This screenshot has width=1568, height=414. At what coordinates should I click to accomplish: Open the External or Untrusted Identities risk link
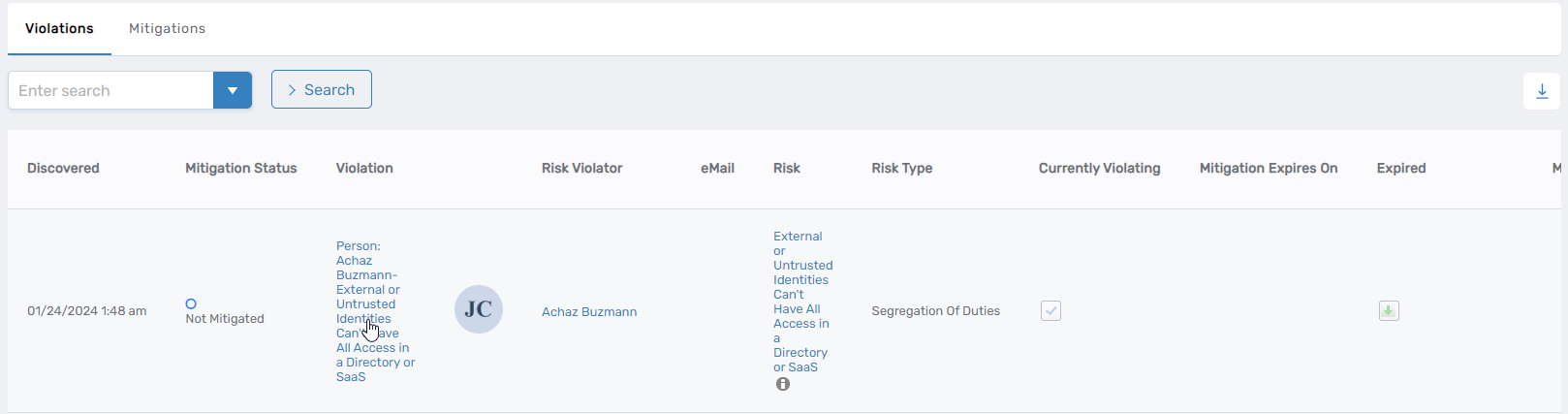pos(801,302)
